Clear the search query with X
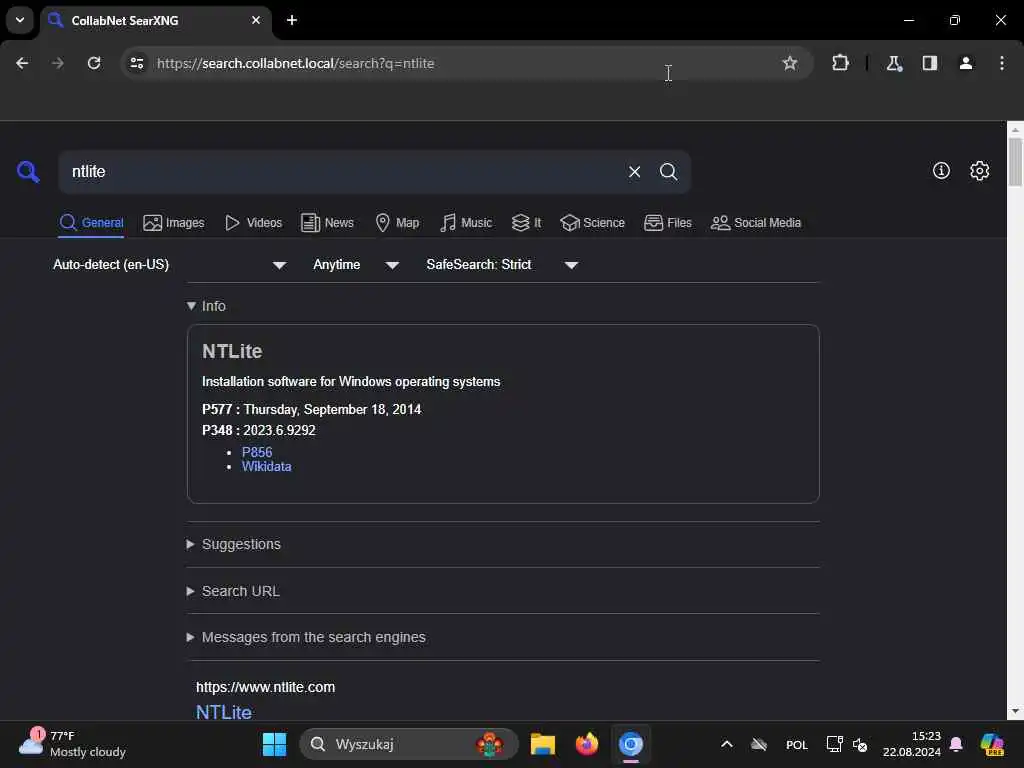Screen dimensions: 1024x768 634,172
